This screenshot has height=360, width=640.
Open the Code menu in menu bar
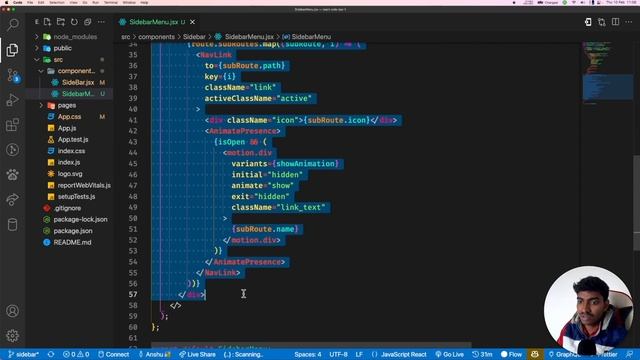pos(18,2)
